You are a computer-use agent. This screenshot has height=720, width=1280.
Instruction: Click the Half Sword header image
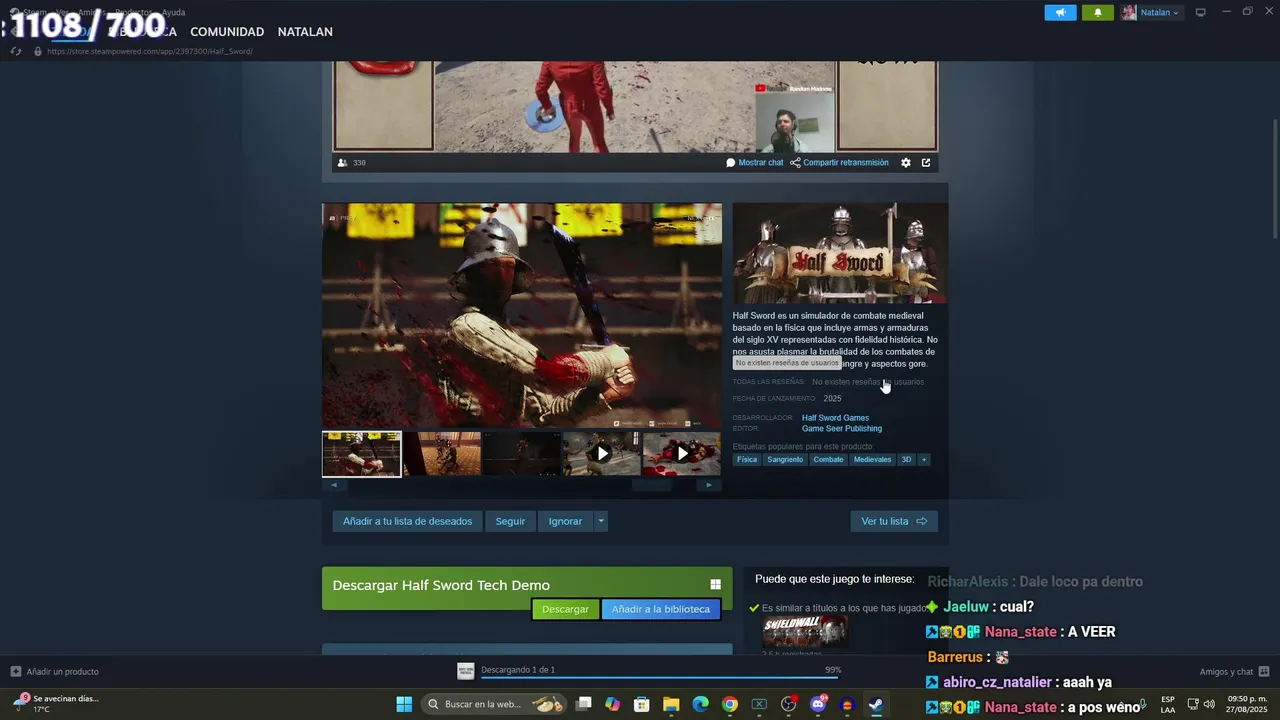840,253
